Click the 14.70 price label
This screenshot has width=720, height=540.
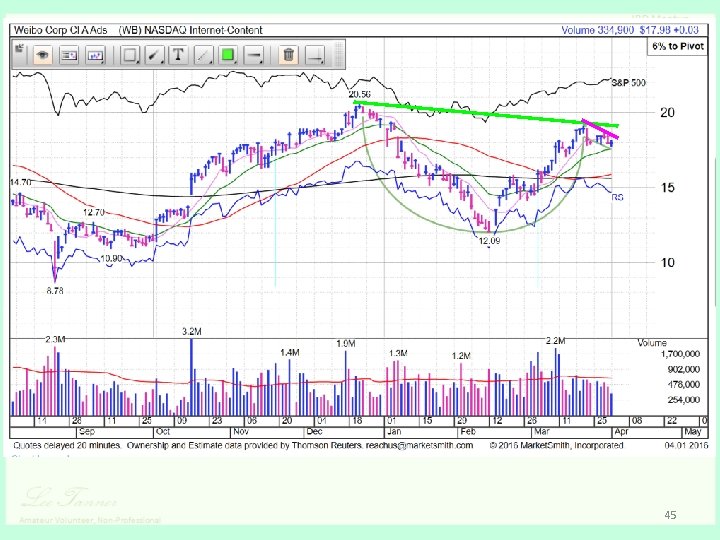click(x=20, y=183)
